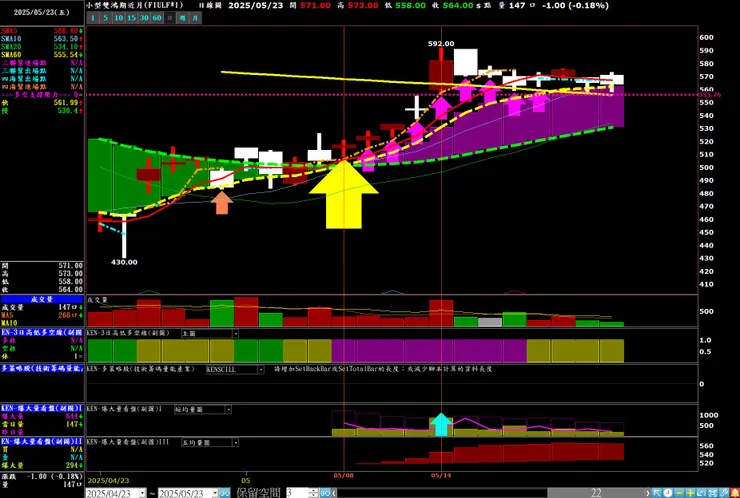Click the 430.00 low price label
740x498 pixels.
point(124,262)
